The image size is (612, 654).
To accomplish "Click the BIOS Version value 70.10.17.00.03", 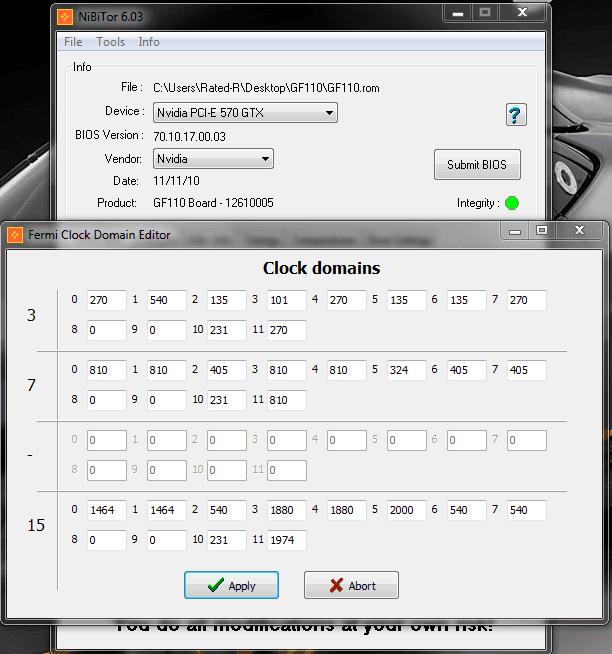I will 189,137.
